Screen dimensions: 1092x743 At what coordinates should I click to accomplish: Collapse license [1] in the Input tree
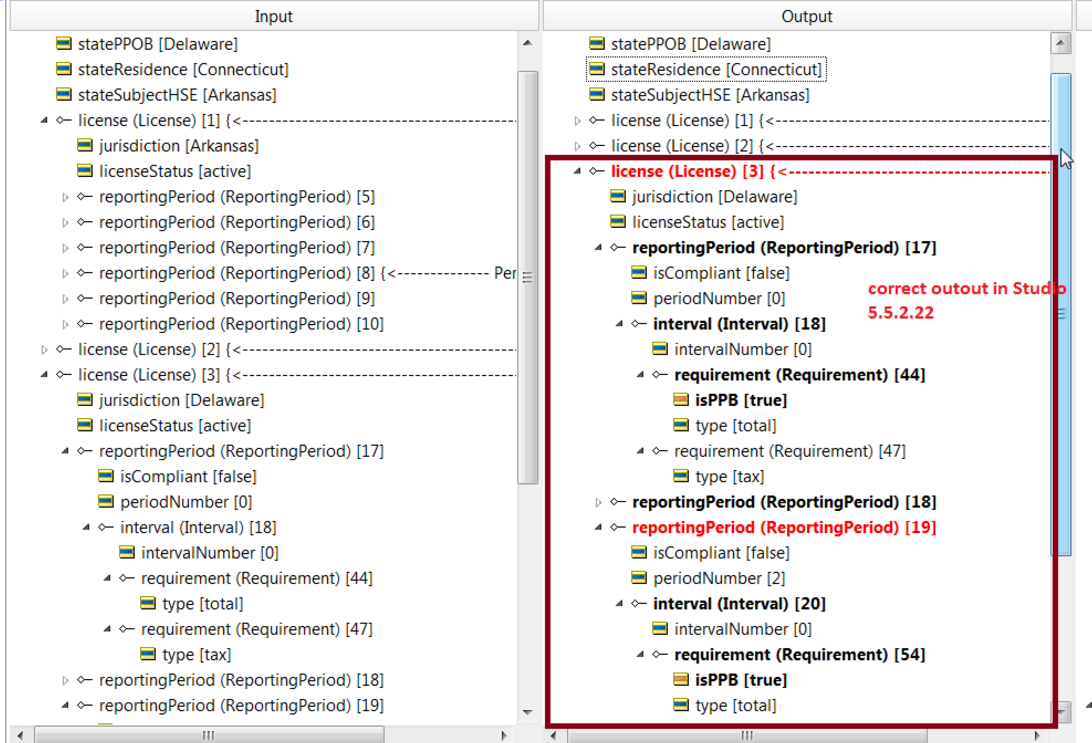[x=45, y=120]
